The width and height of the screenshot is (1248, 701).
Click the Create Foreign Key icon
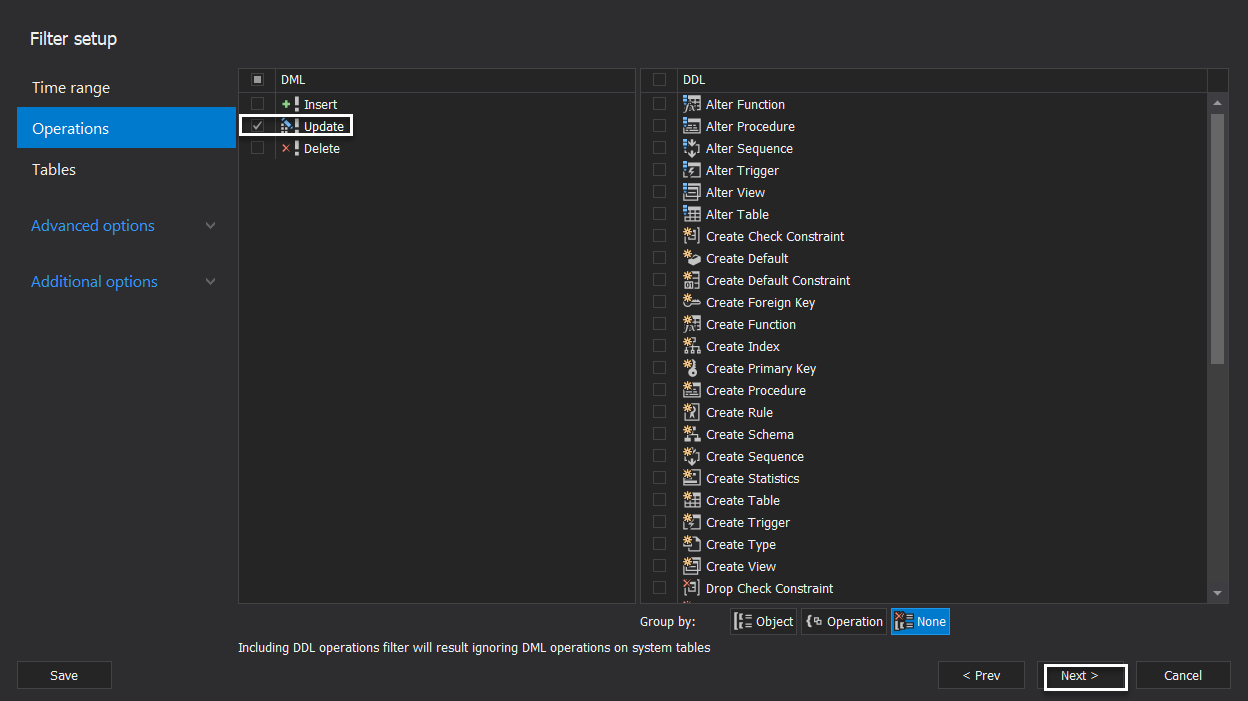pos(691,302)
